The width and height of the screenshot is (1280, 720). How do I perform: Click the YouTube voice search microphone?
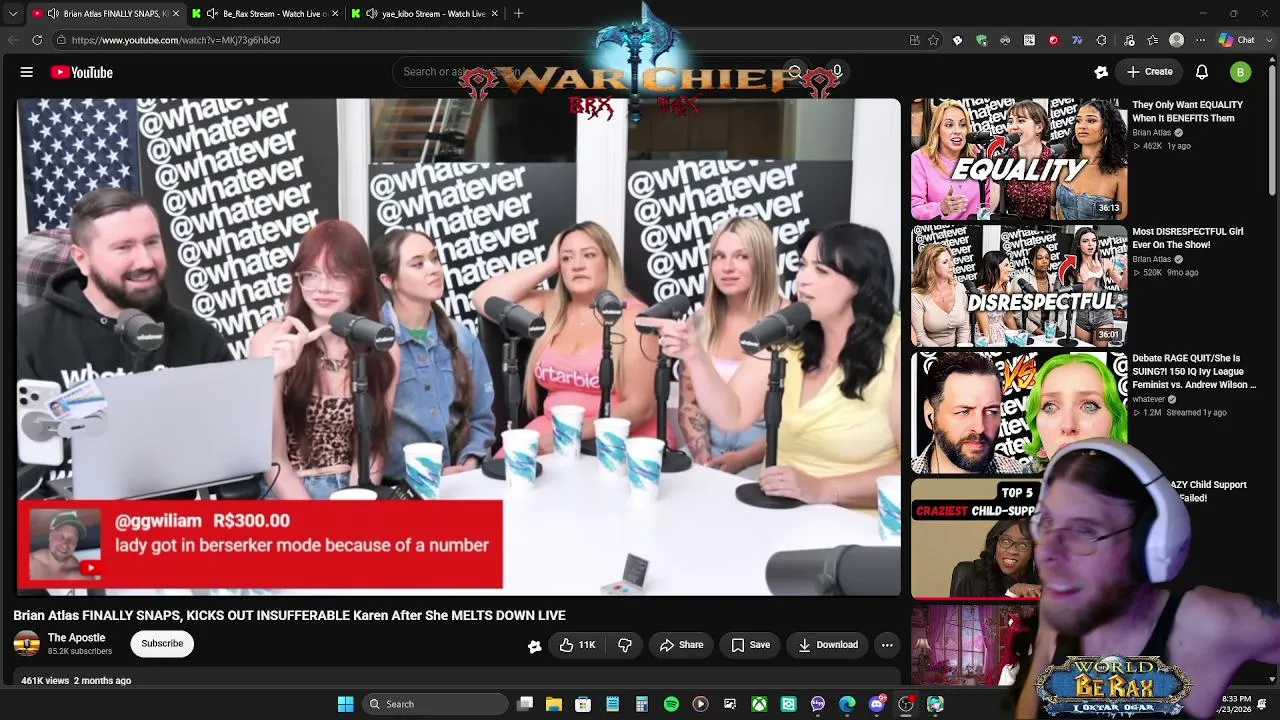836,72
